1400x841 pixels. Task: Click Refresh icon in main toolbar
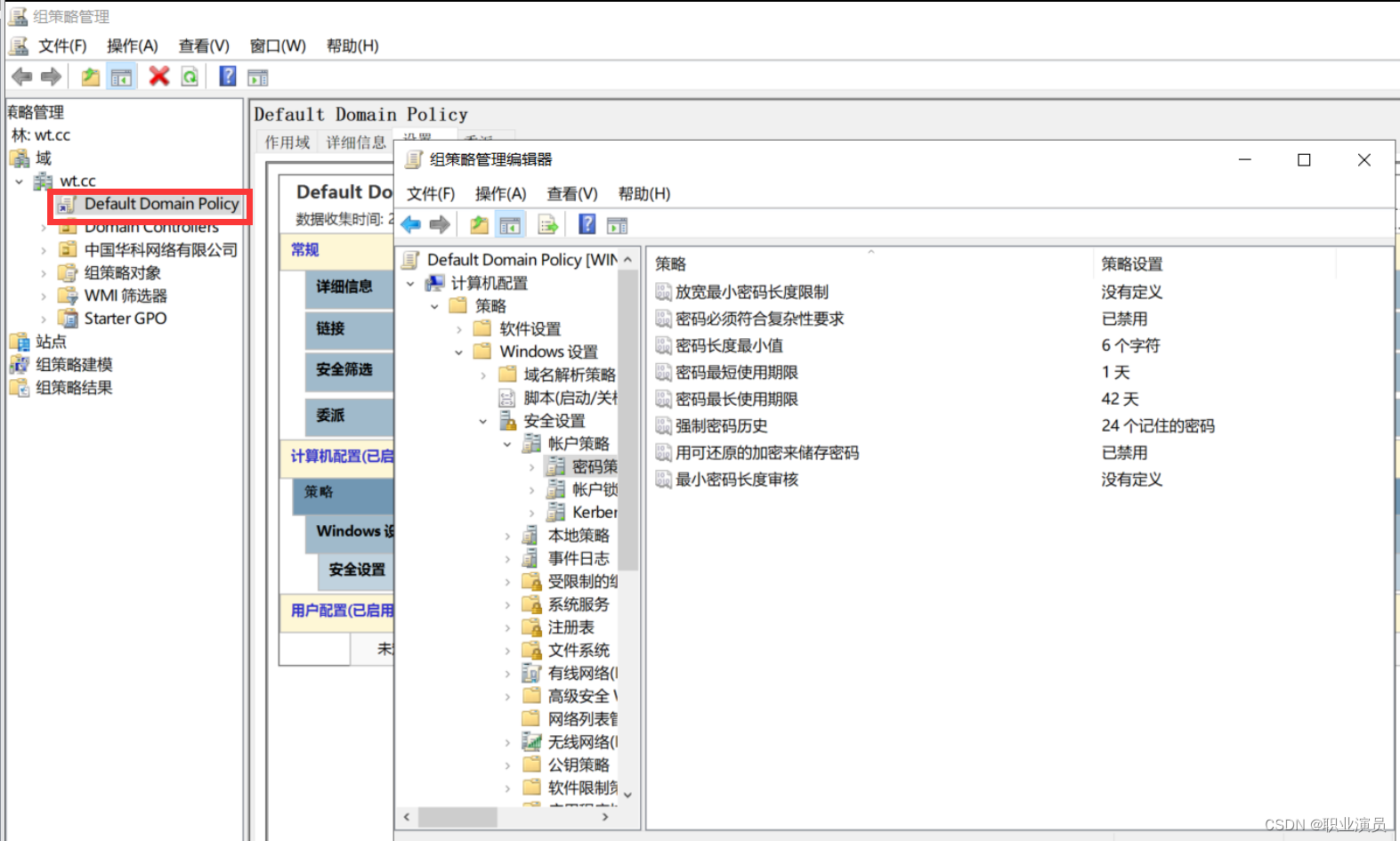click(190, 77)
